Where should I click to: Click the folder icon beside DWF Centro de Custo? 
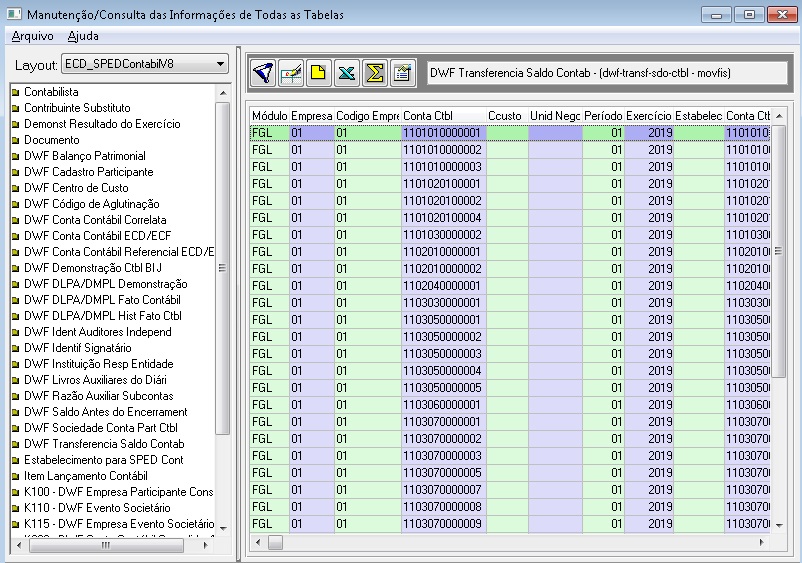[x=16, y=189]
